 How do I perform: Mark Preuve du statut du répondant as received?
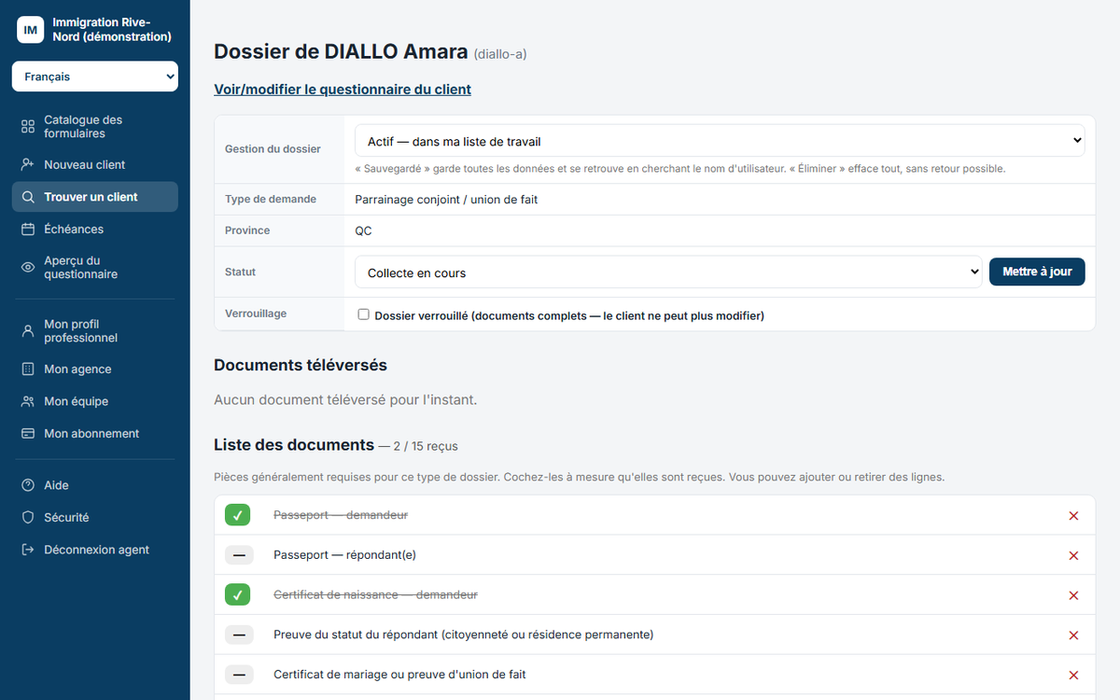click(x=239, y=635)
